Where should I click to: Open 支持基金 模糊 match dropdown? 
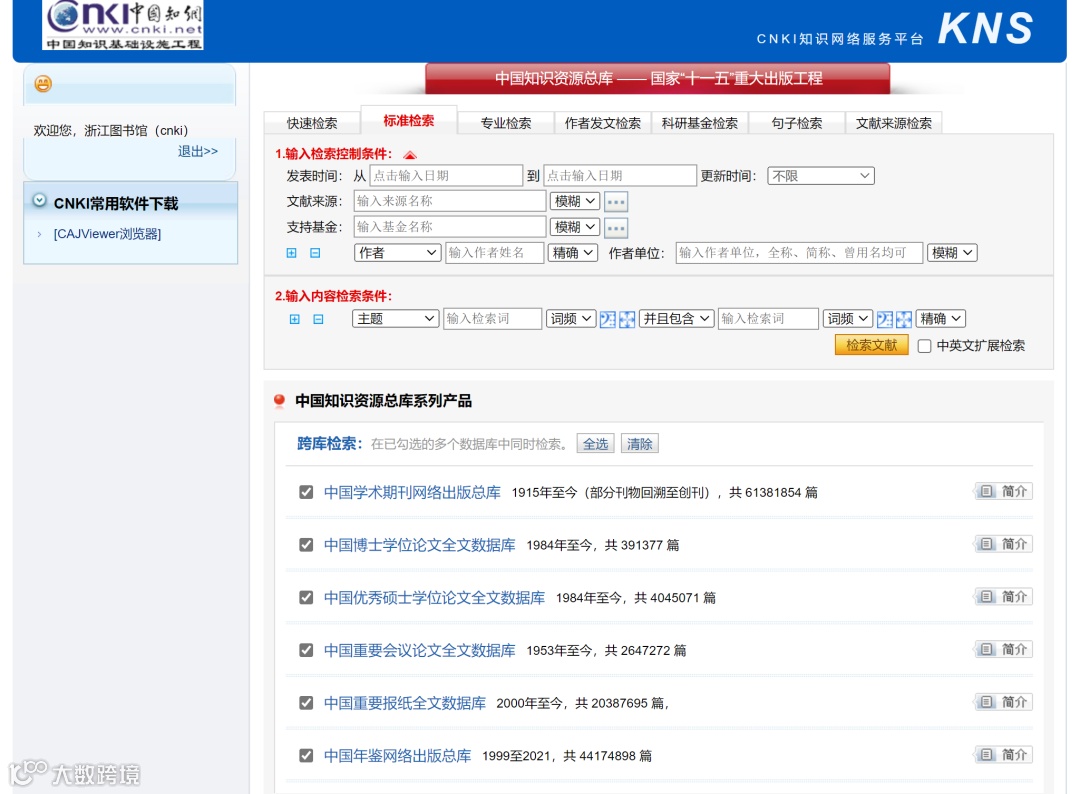pos(575,227)
